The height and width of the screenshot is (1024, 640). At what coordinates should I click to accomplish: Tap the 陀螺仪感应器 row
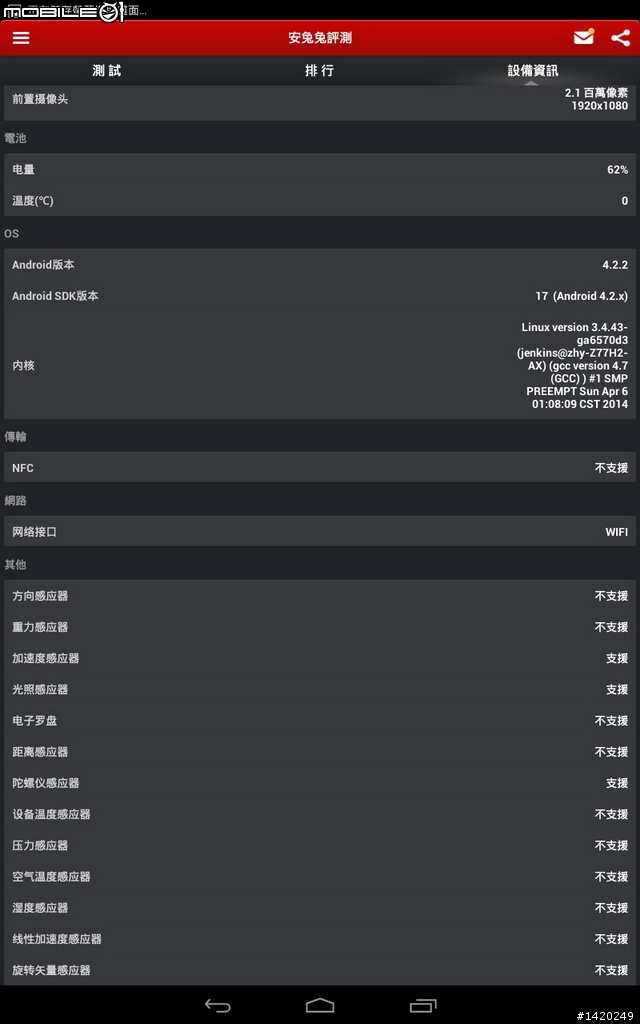(320, 782)
